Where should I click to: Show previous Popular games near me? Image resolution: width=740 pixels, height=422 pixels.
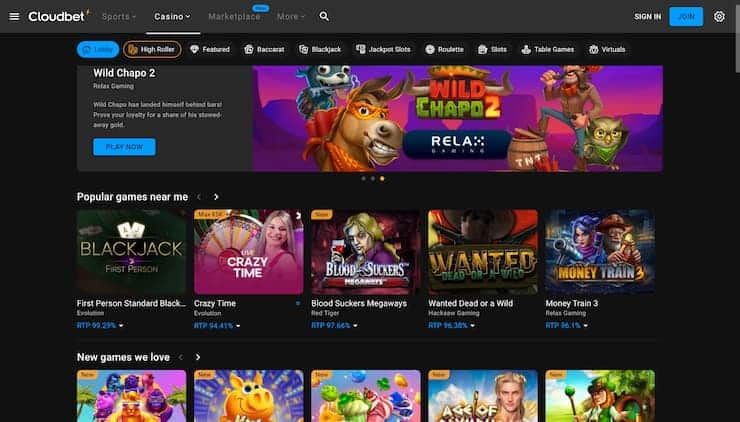[x=199, y=197]
